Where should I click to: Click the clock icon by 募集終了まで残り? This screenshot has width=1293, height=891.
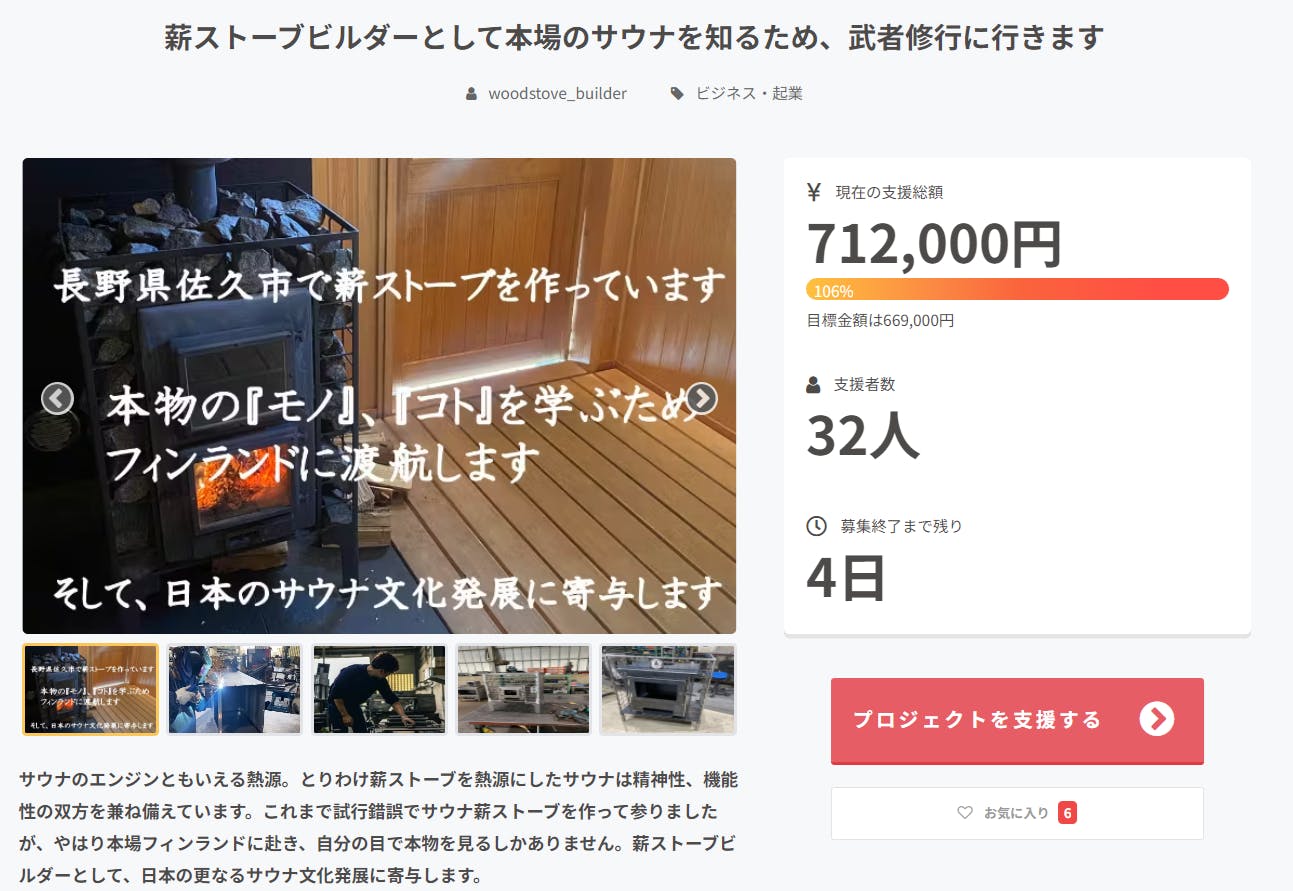(816, 526)
